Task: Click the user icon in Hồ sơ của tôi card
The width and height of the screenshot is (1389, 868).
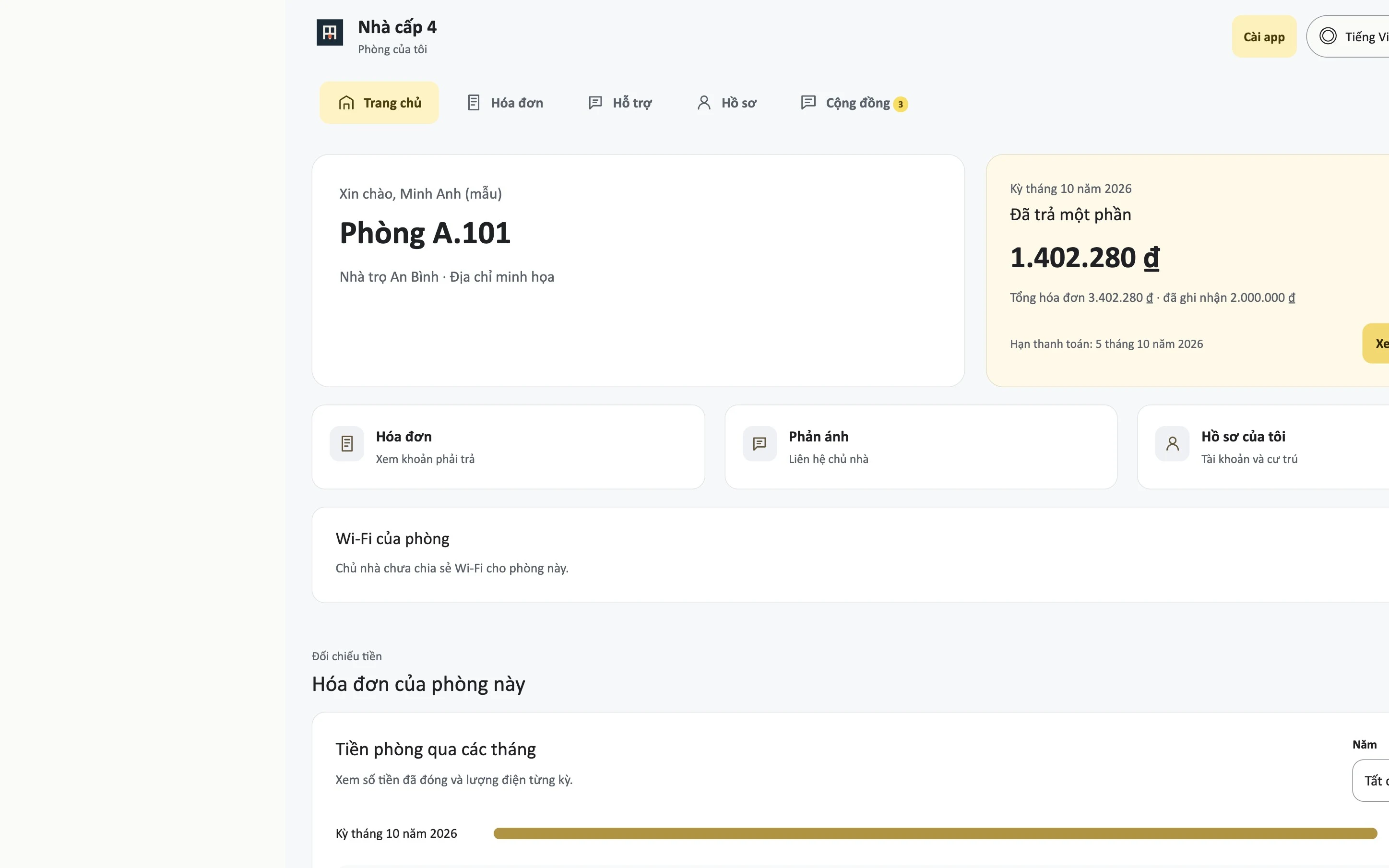Action: (x=1172, y=444)
